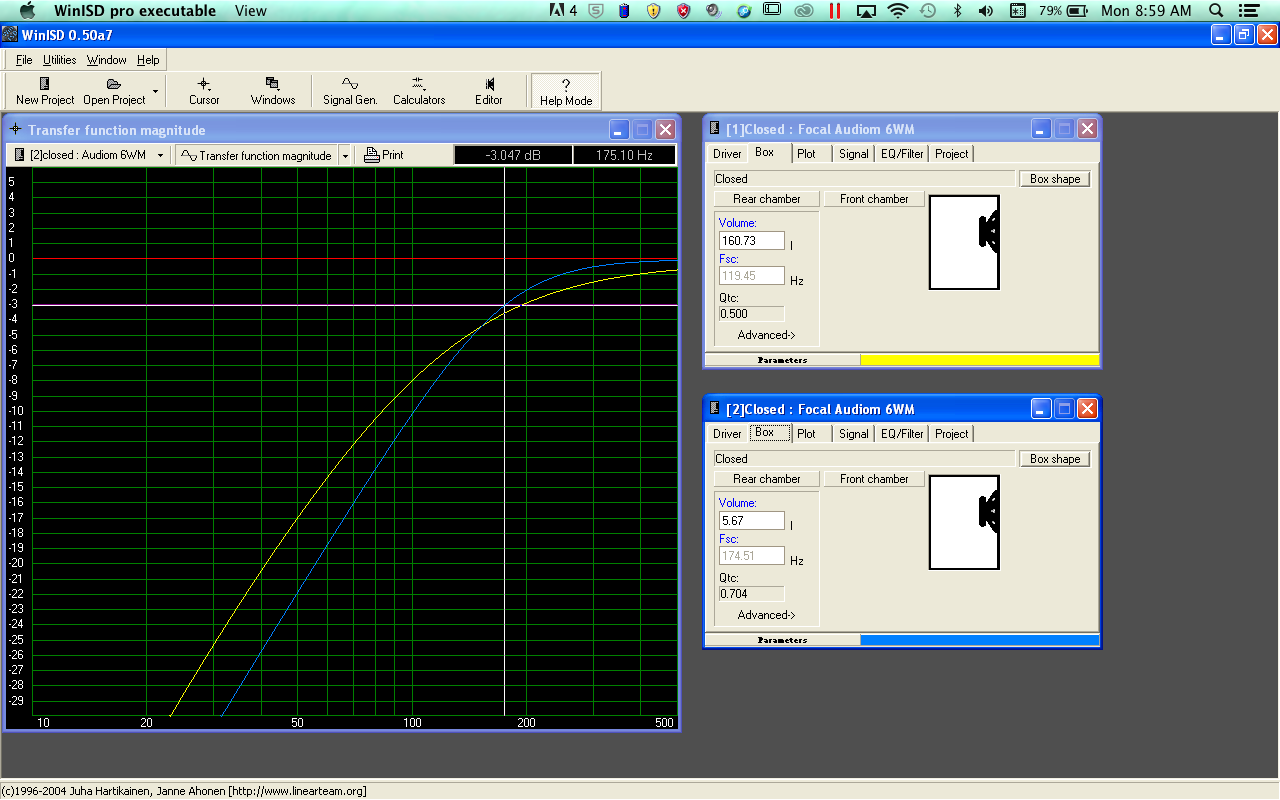This screenshot has width=1280, height=800.
Task: Activate the Cursor tool in toolbar
Action: click(204, 91)
